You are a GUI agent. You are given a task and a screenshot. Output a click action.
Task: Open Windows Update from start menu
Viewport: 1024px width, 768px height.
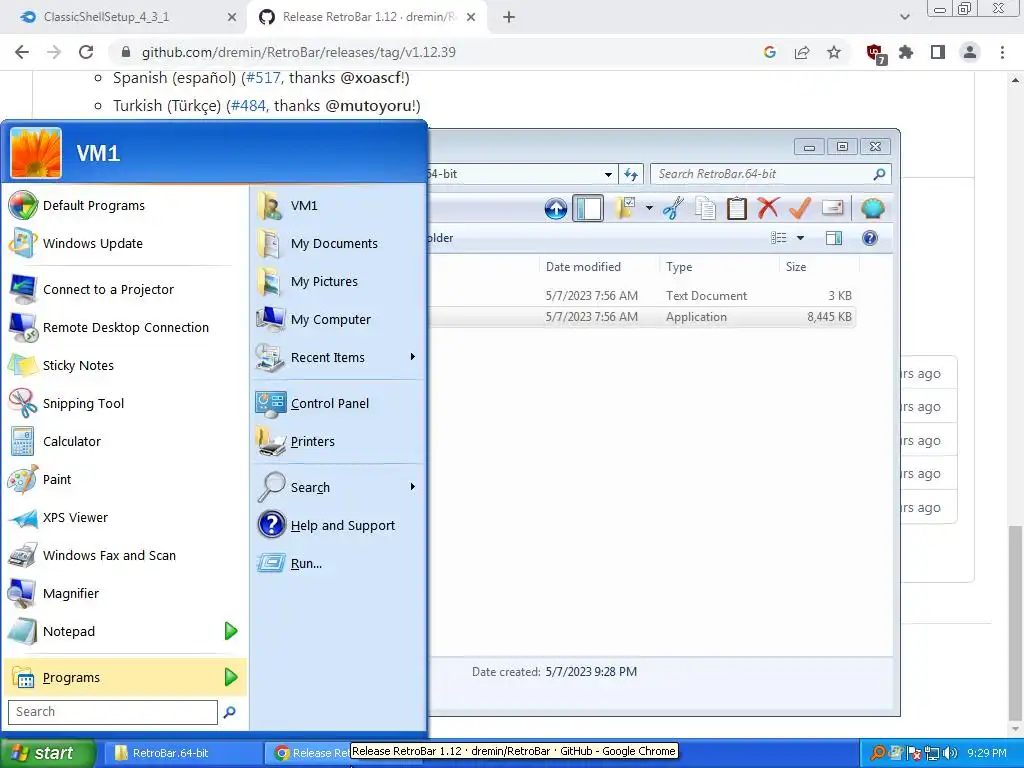124,243
